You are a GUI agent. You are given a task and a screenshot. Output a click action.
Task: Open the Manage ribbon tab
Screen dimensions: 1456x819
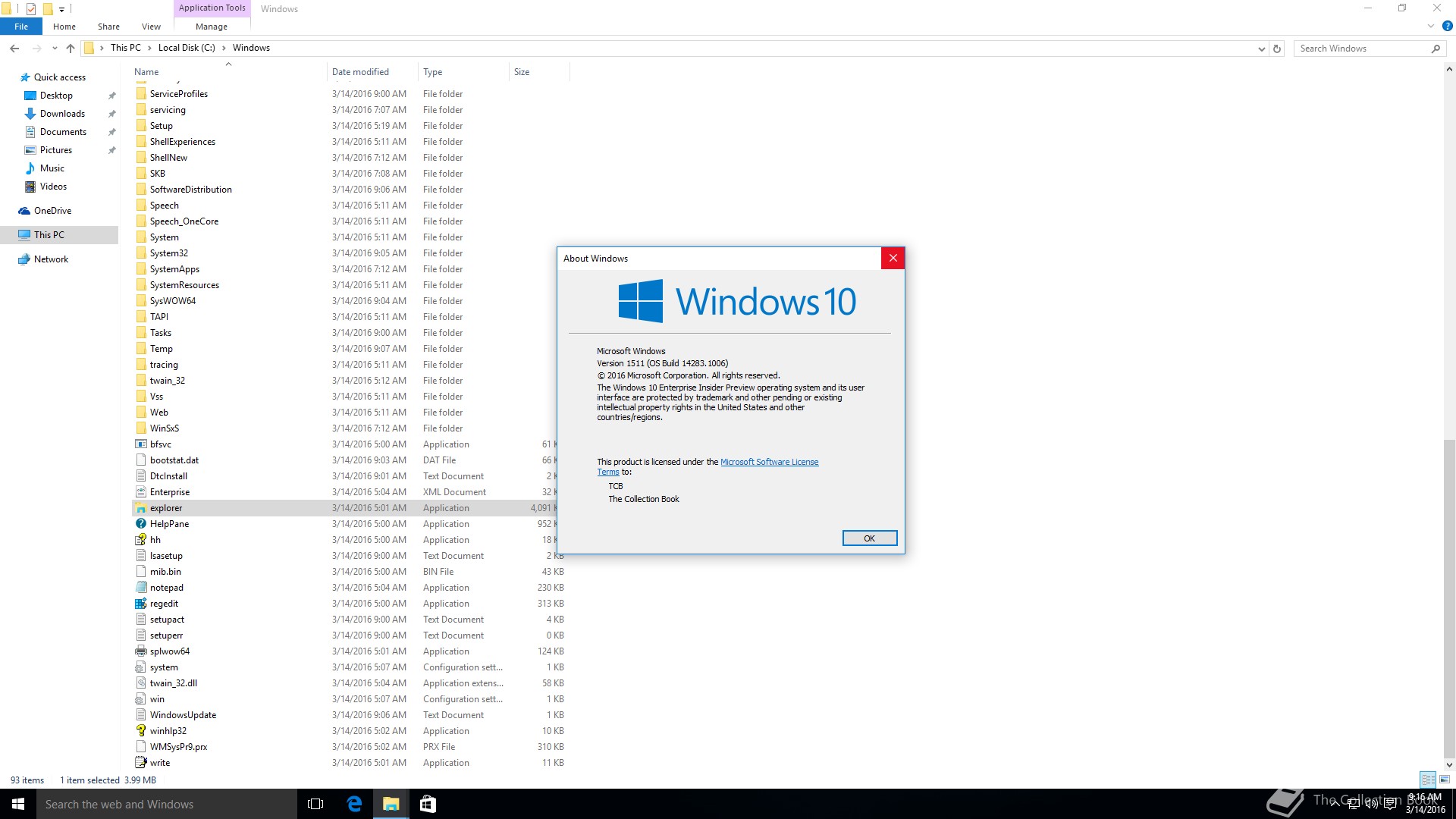pos(212,27)
